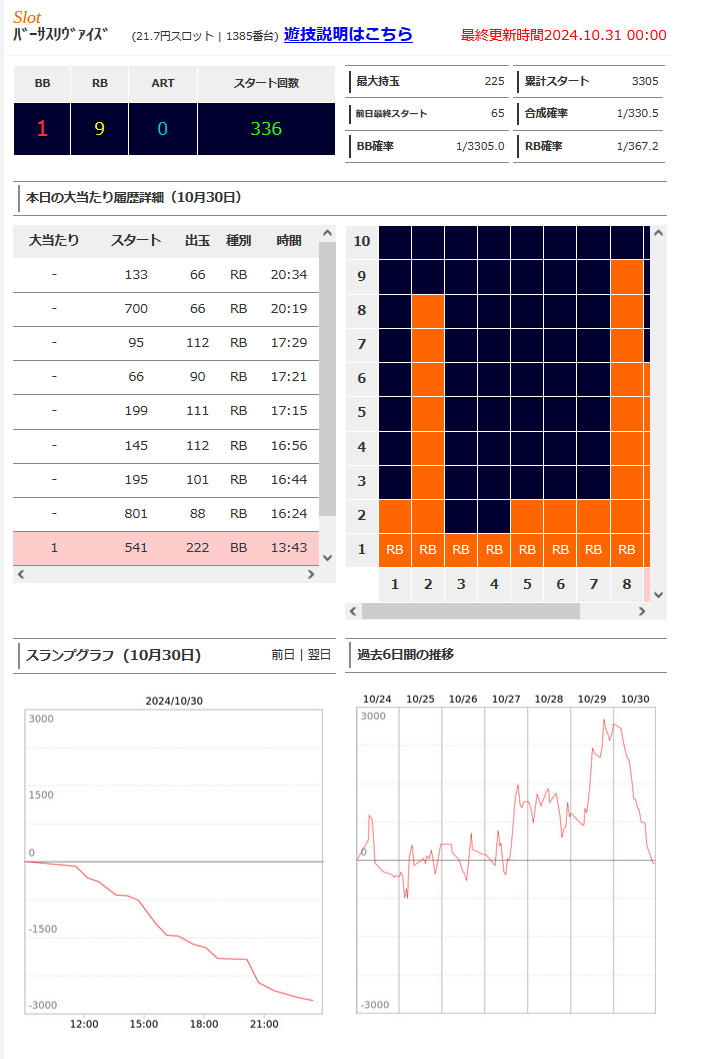Click 累計スタート value 3305
Screen dimensions: 726x1059
(645, 81)
